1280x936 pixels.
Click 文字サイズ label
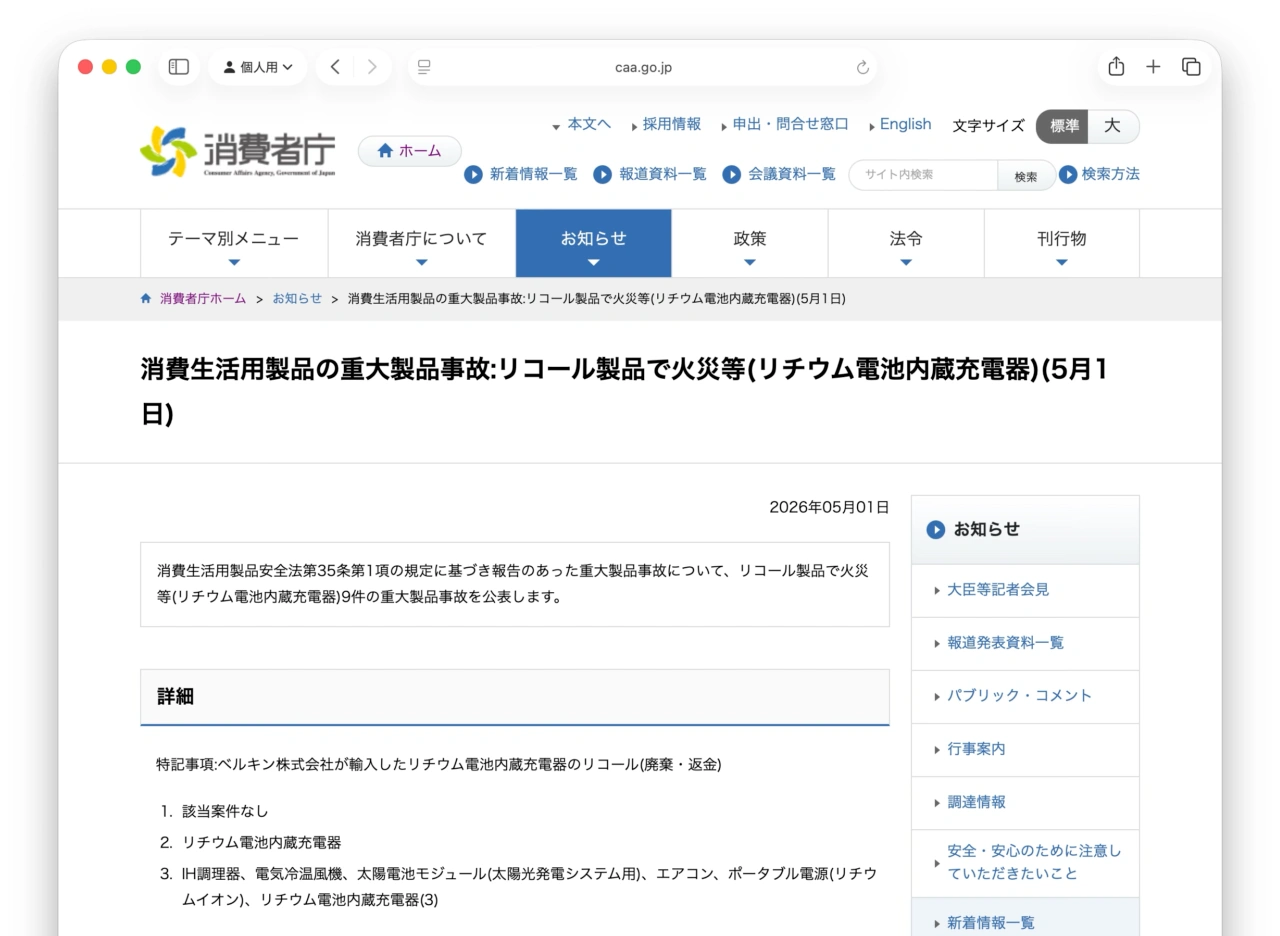point(988,126)
